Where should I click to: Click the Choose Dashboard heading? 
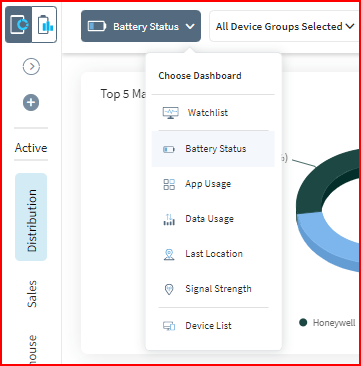click(x=200, y=76)
